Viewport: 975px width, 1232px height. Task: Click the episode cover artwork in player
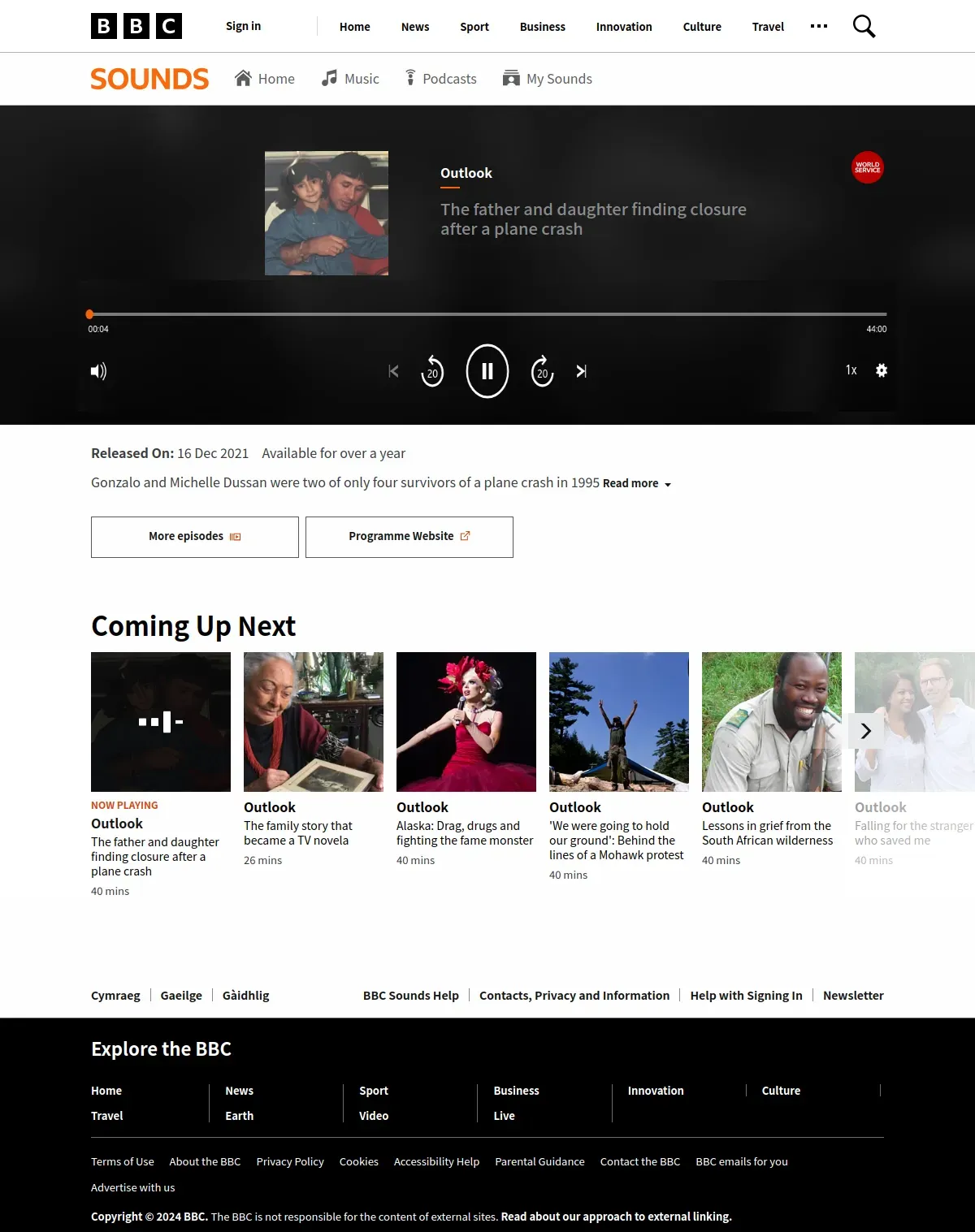327,213
